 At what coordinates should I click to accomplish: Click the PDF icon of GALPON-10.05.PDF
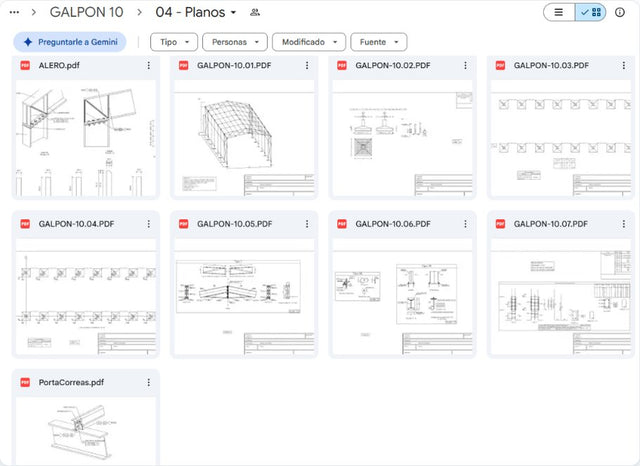184,224
